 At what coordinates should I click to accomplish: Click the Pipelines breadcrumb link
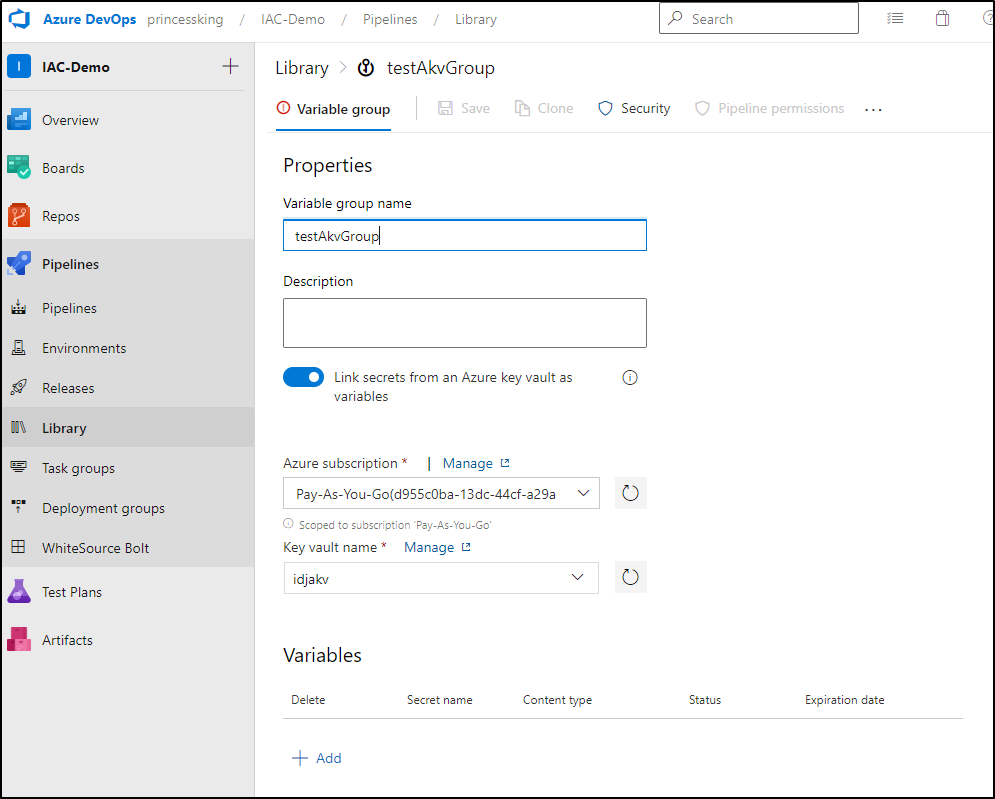(x=390, y=20)
